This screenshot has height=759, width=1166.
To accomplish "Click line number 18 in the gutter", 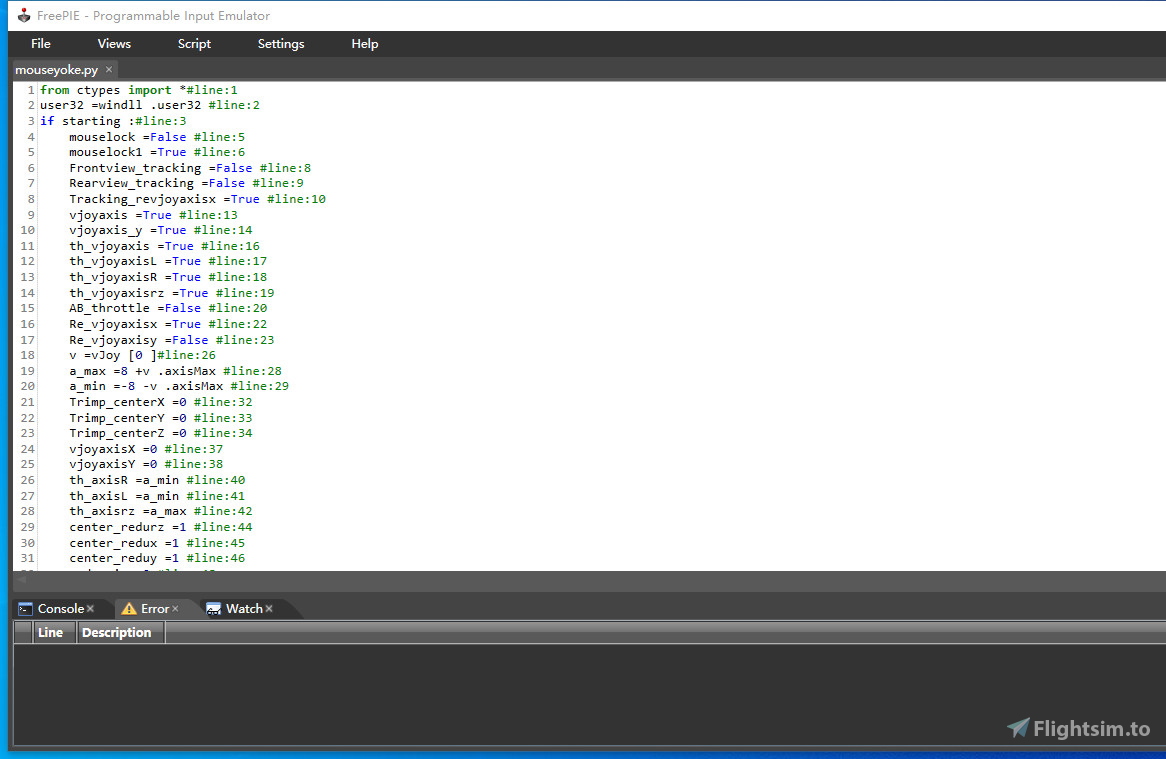I will pos(27,354).
